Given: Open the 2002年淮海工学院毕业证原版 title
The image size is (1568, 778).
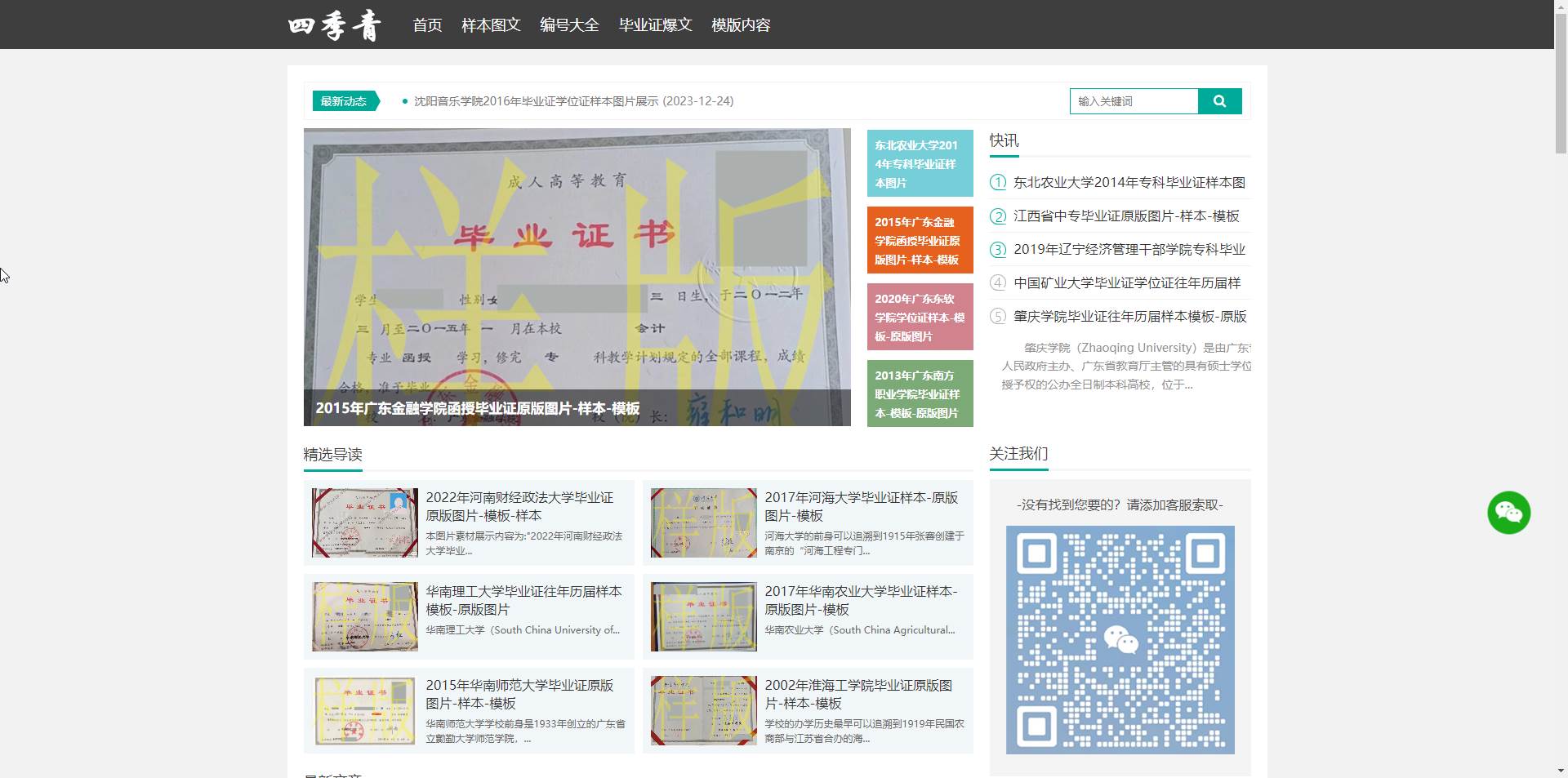Looking at the screenshot, I should 858,694.
